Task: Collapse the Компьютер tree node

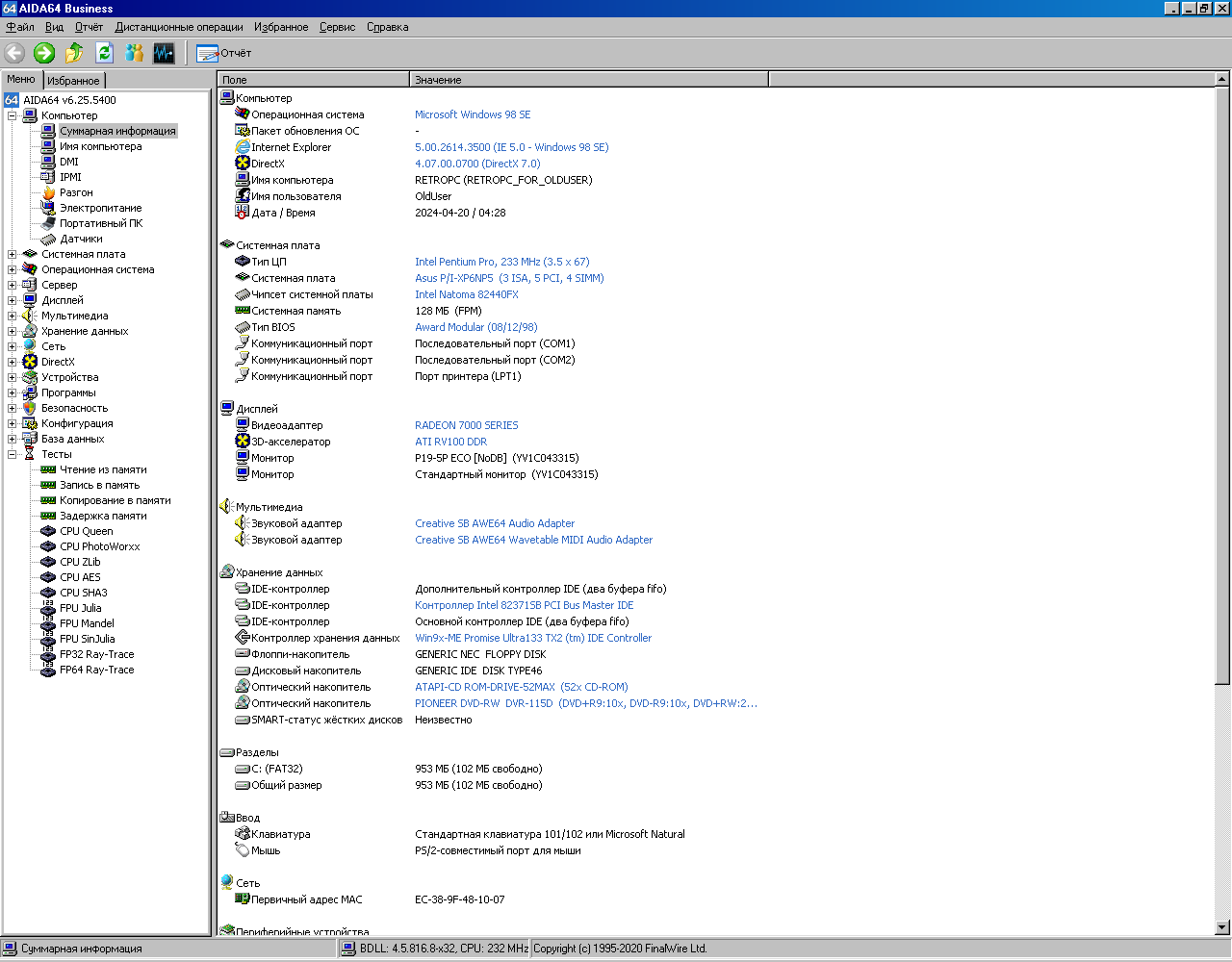Action: 13,115
